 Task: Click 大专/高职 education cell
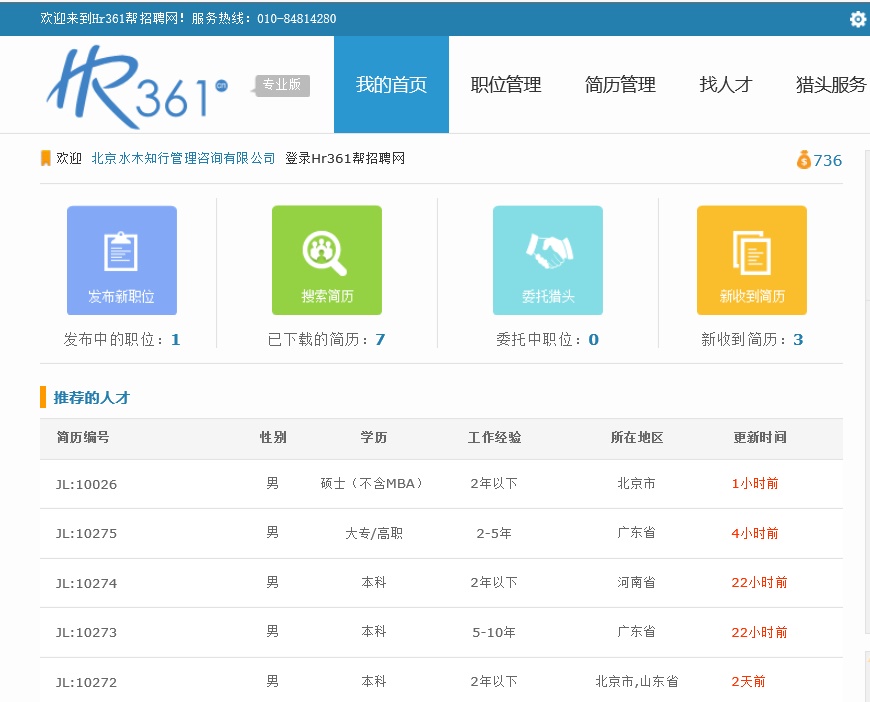[x=374, y=533]
